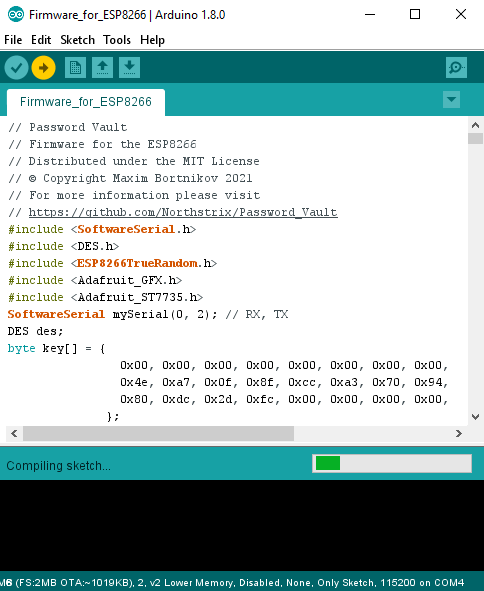Click the '0x94' key byte value
Image resolution: width=484 pixels, height=591 pixels.
pyautogui.click(x=428, y=382)
